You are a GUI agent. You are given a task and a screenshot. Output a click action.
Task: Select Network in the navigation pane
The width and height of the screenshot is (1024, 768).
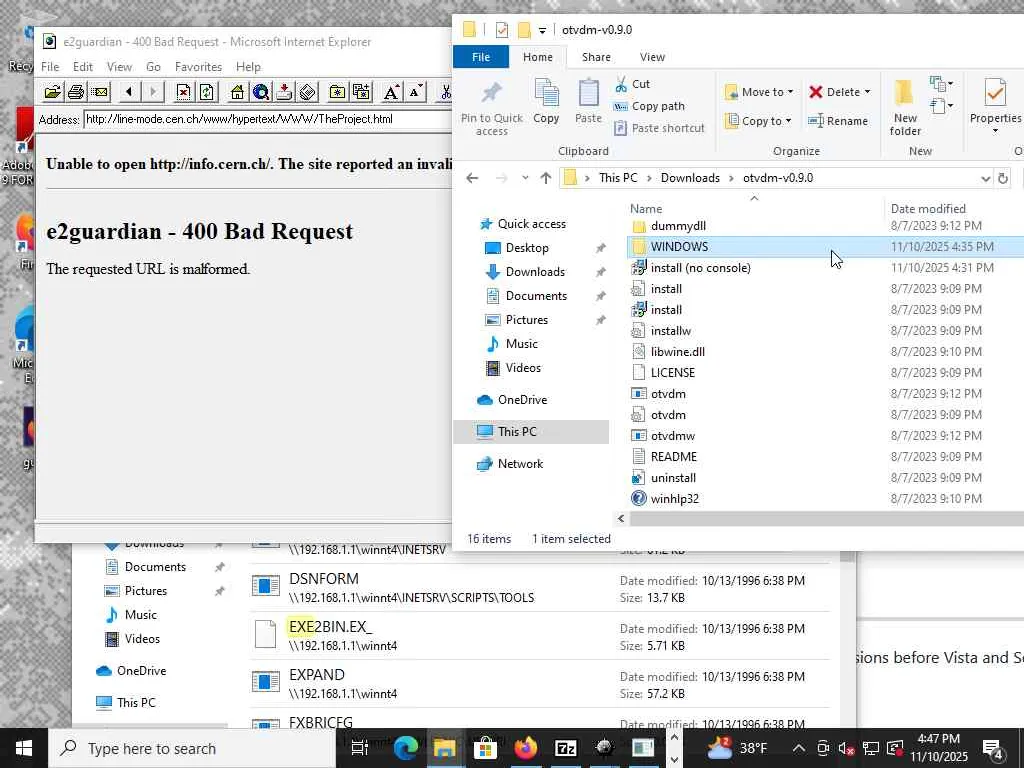[x=520, y=464]
